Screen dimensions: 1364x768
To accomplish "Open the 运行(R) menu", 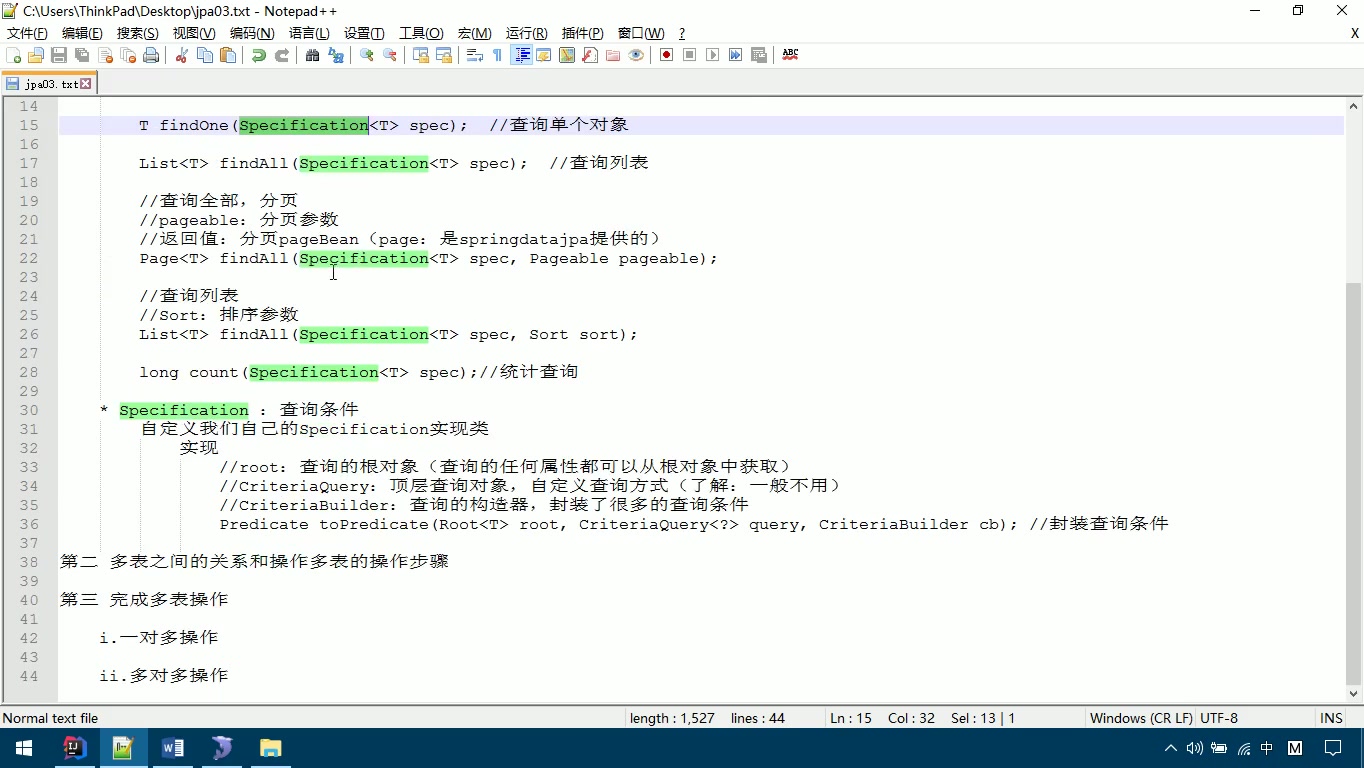I will [527, 33].
